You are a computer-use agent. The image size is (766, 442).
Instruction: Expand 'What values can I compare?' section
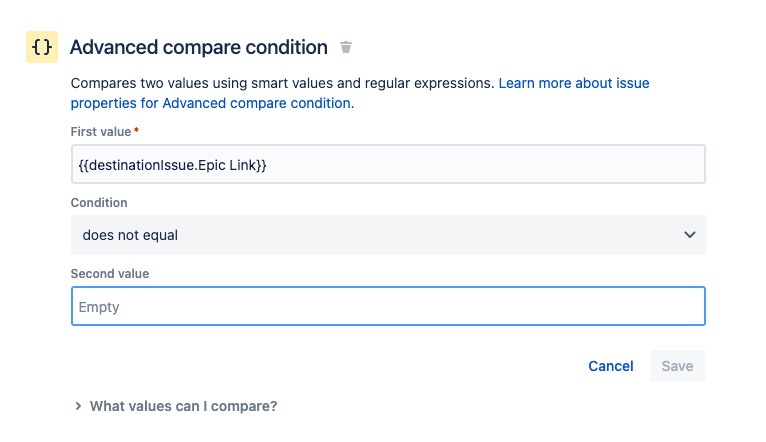(183, 406)
